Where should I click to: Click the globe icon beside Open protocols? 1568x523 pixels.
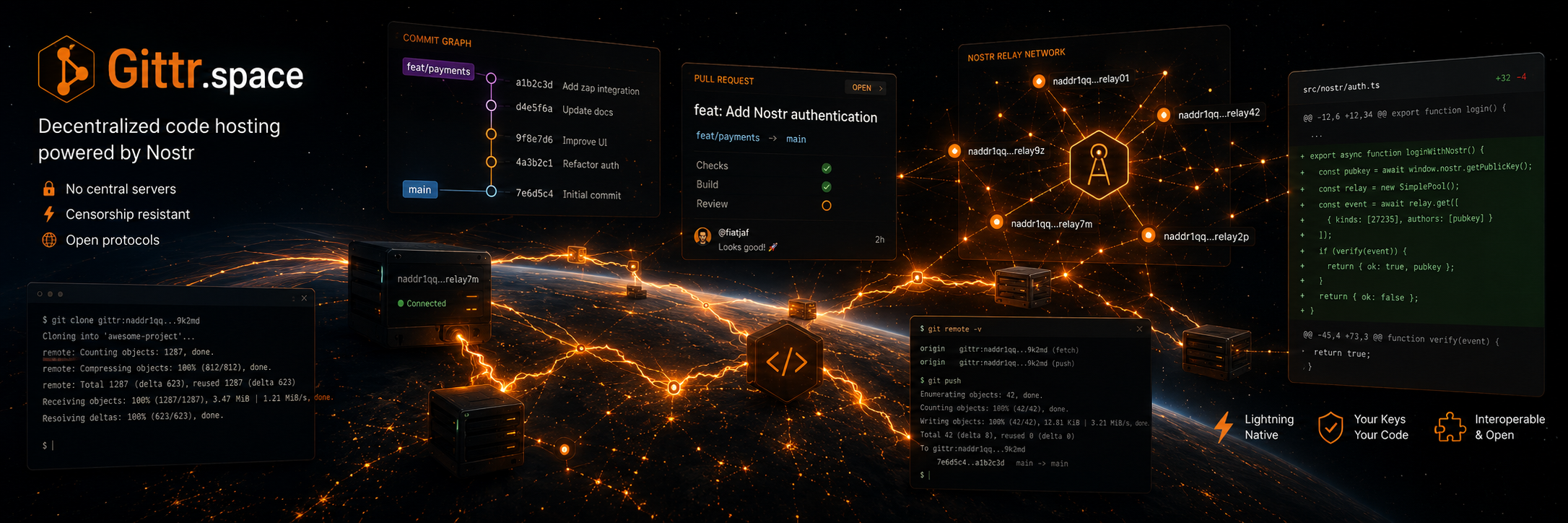pos(49,240)
